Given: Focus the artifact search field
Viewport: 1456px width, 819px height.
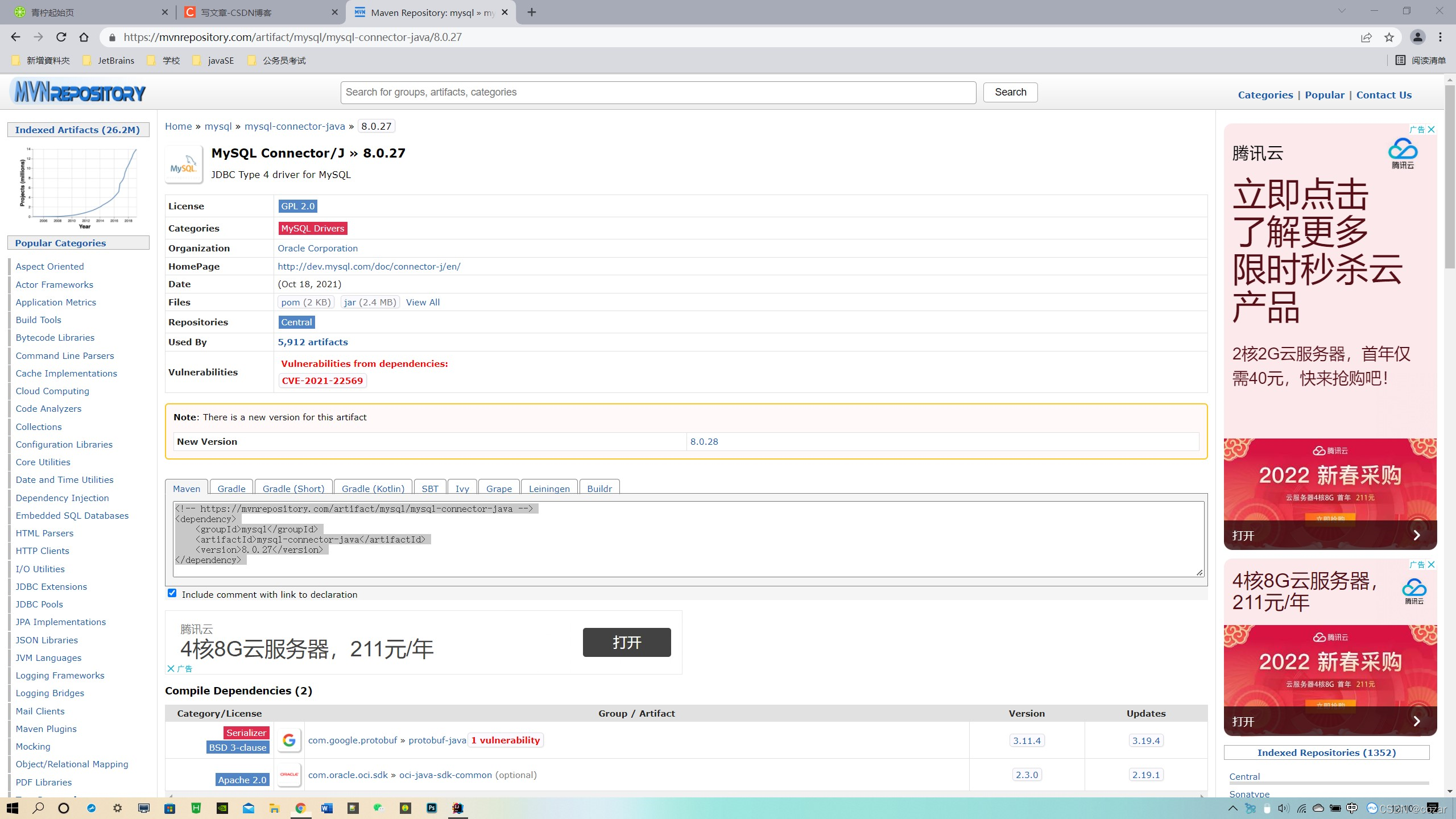Looking at the screenshot, I should point(658,92).
